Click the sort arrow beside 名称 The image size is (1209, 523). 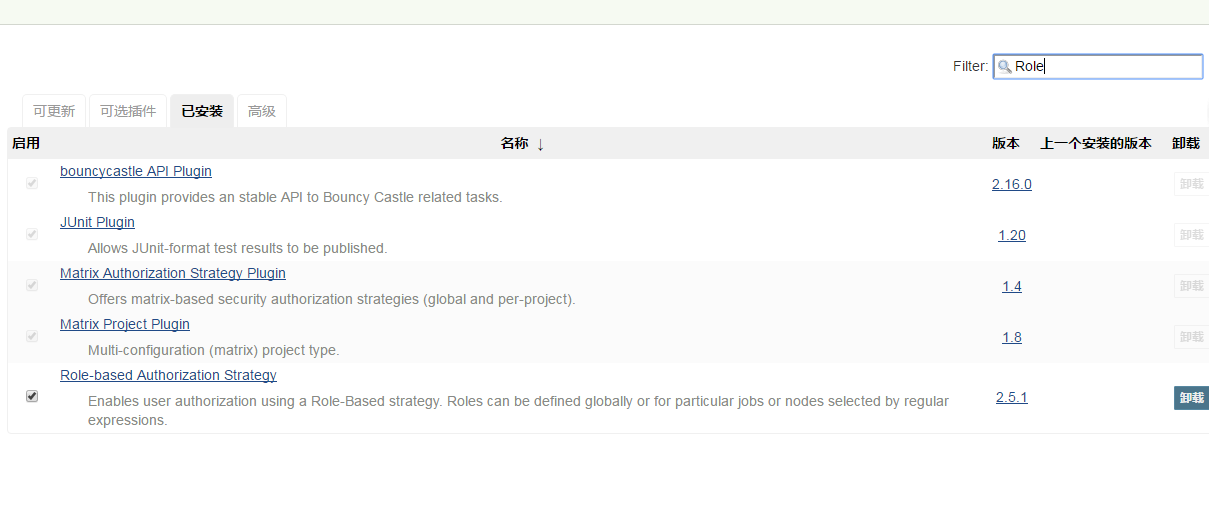541,144
